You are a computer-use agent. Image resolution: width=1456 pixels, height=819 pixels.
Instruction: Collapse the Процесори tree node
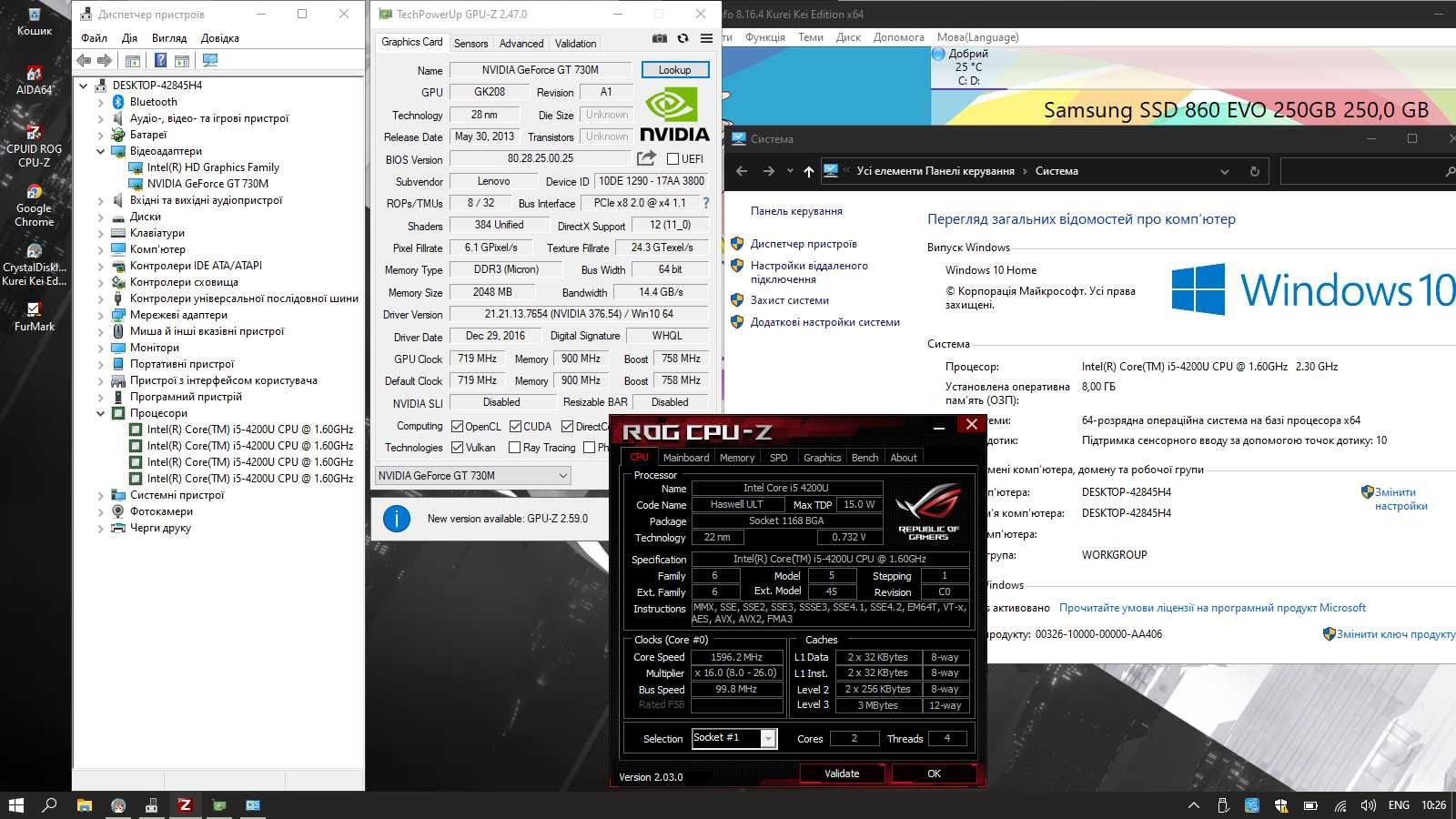click(100, 413)
